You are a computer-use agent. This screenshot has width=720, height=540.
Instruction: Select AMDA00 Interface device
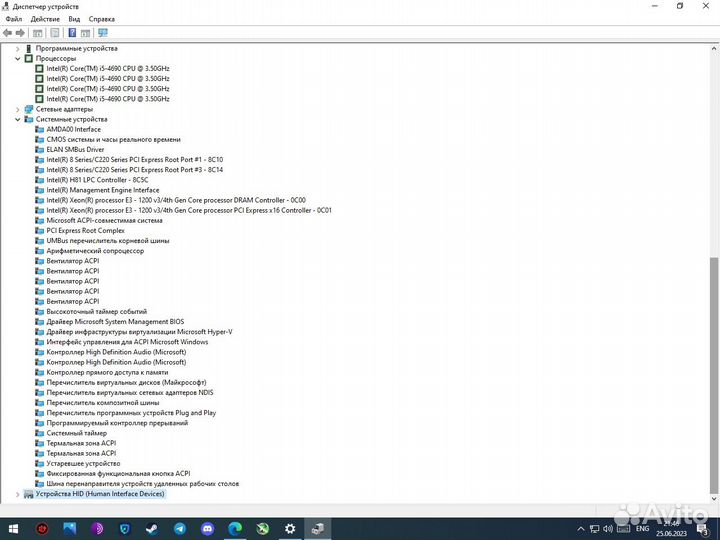(x=73, y=129)
